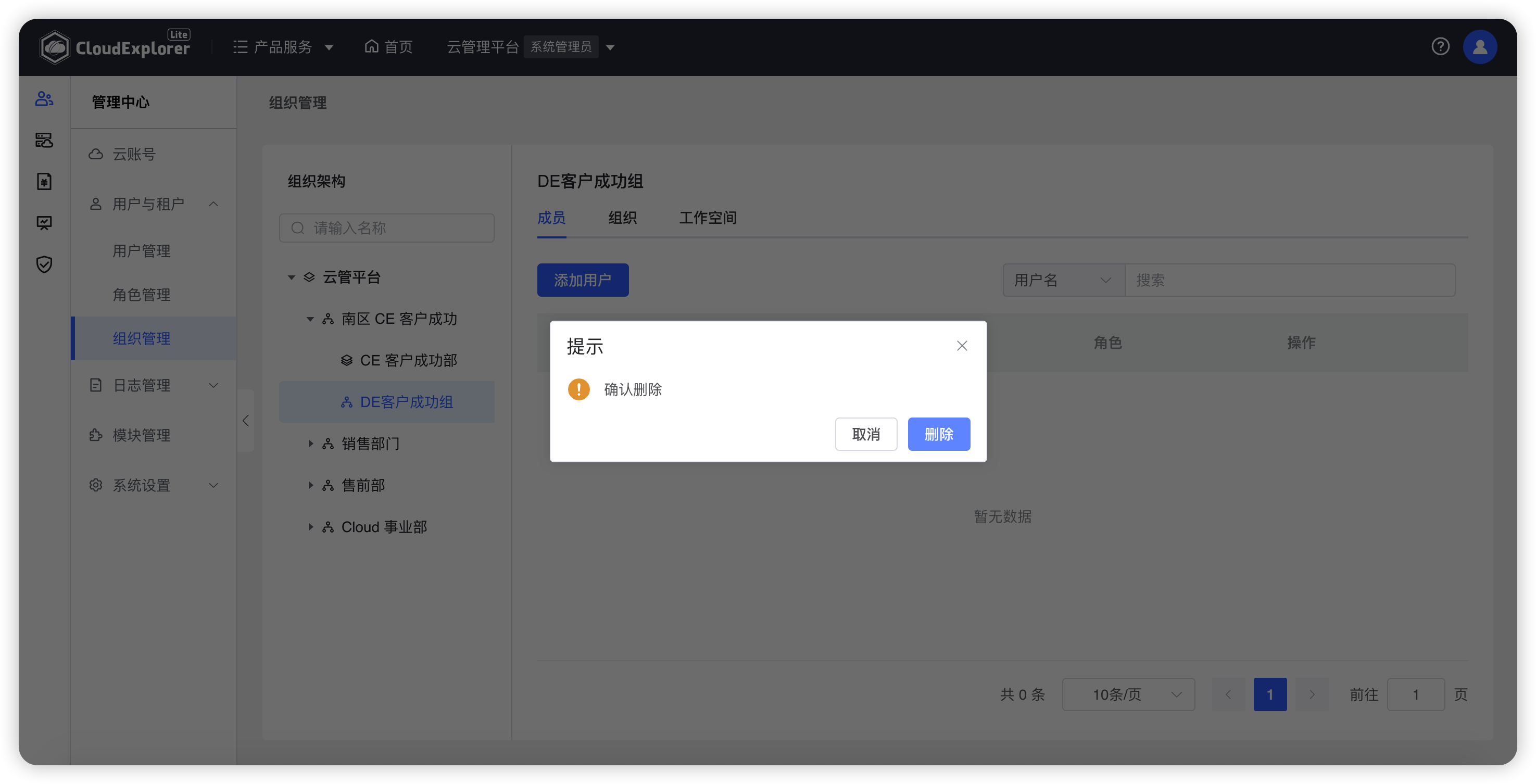Expand the 系统设置 menu section
Screen dimensions: 1536x784
click(x=213, y=485)
